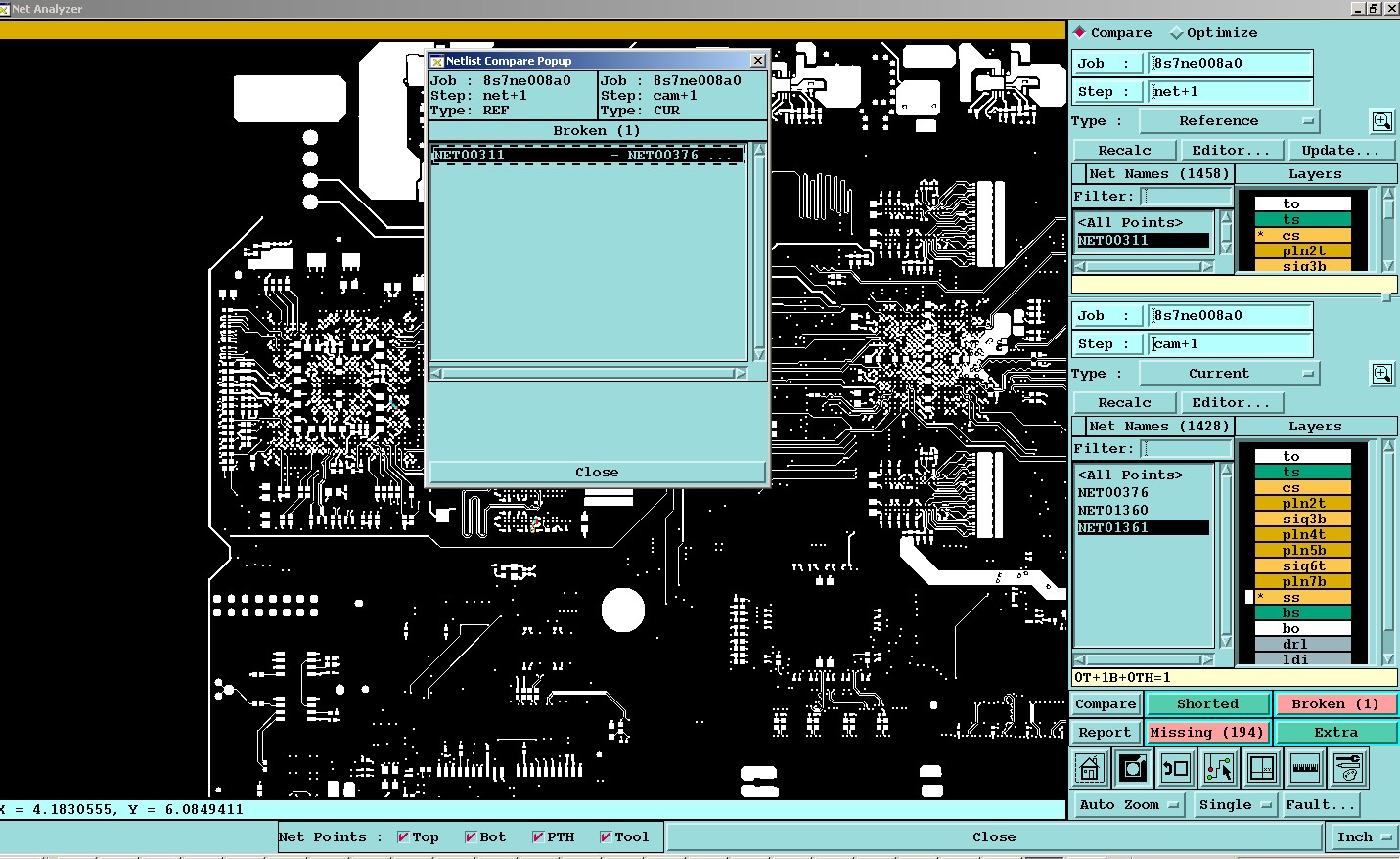Screen dimensions: 1400x859
Task: Show Extra nets results
Action: (x=1335, y=733)
